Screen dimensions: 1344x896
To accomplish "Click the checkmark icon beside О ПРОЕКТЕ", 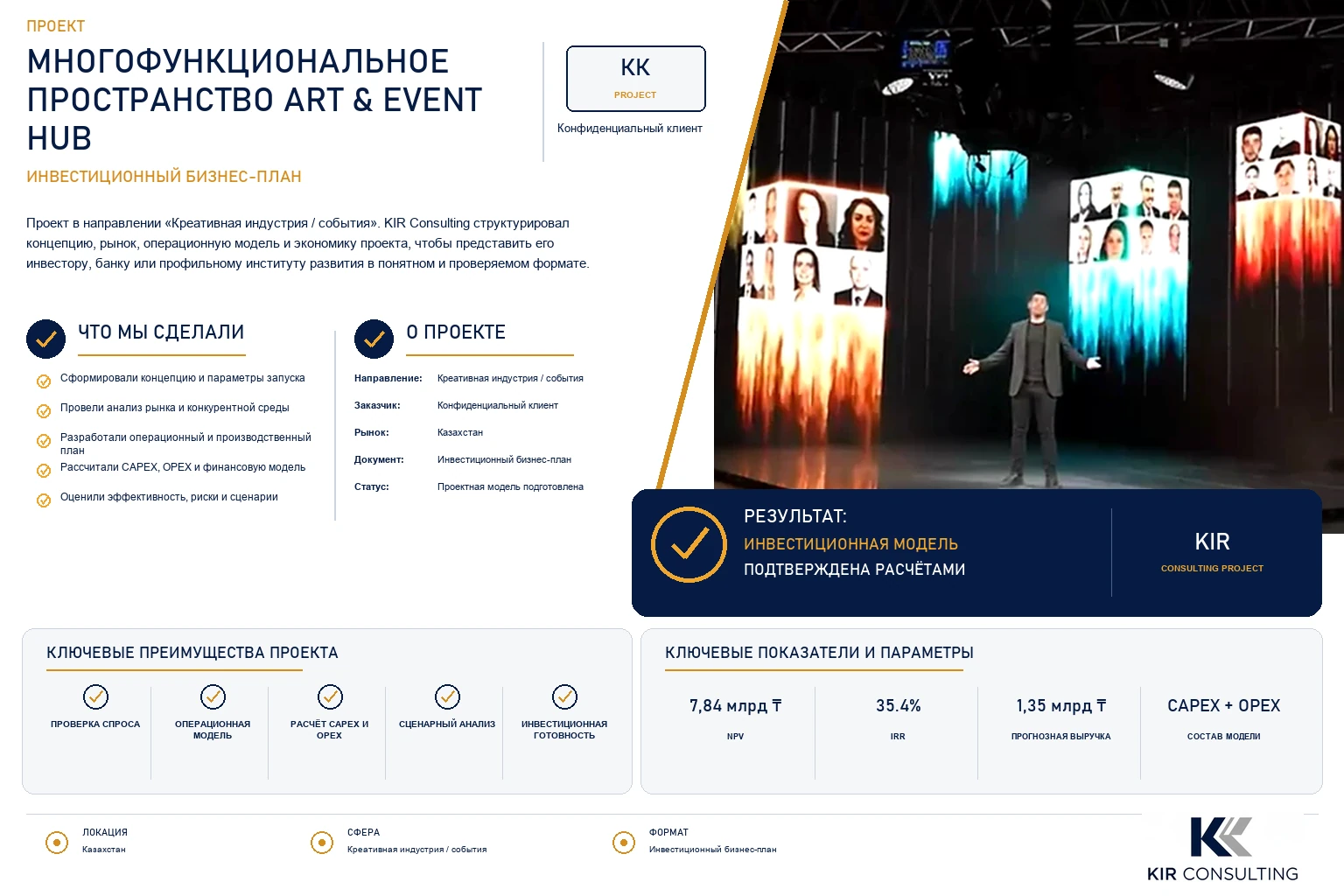I will [x=374, y=339].
